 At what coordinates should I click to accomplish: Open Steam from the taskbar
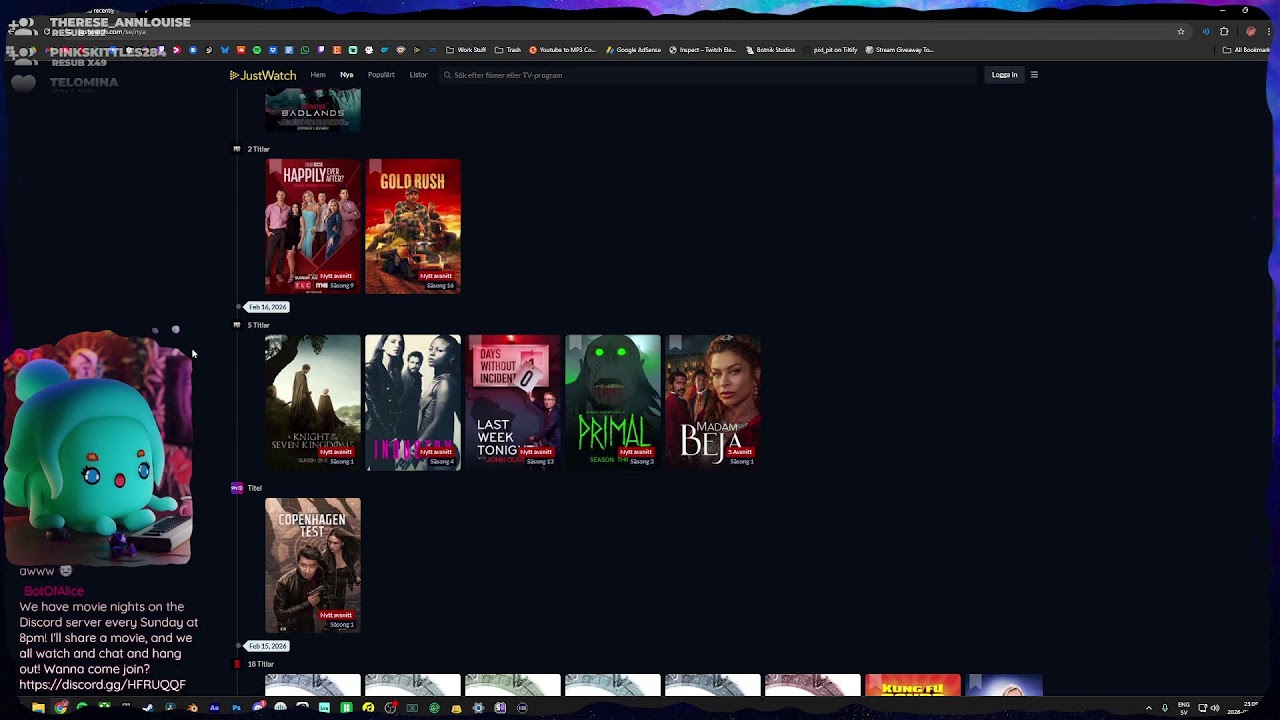tap(148, 708)
